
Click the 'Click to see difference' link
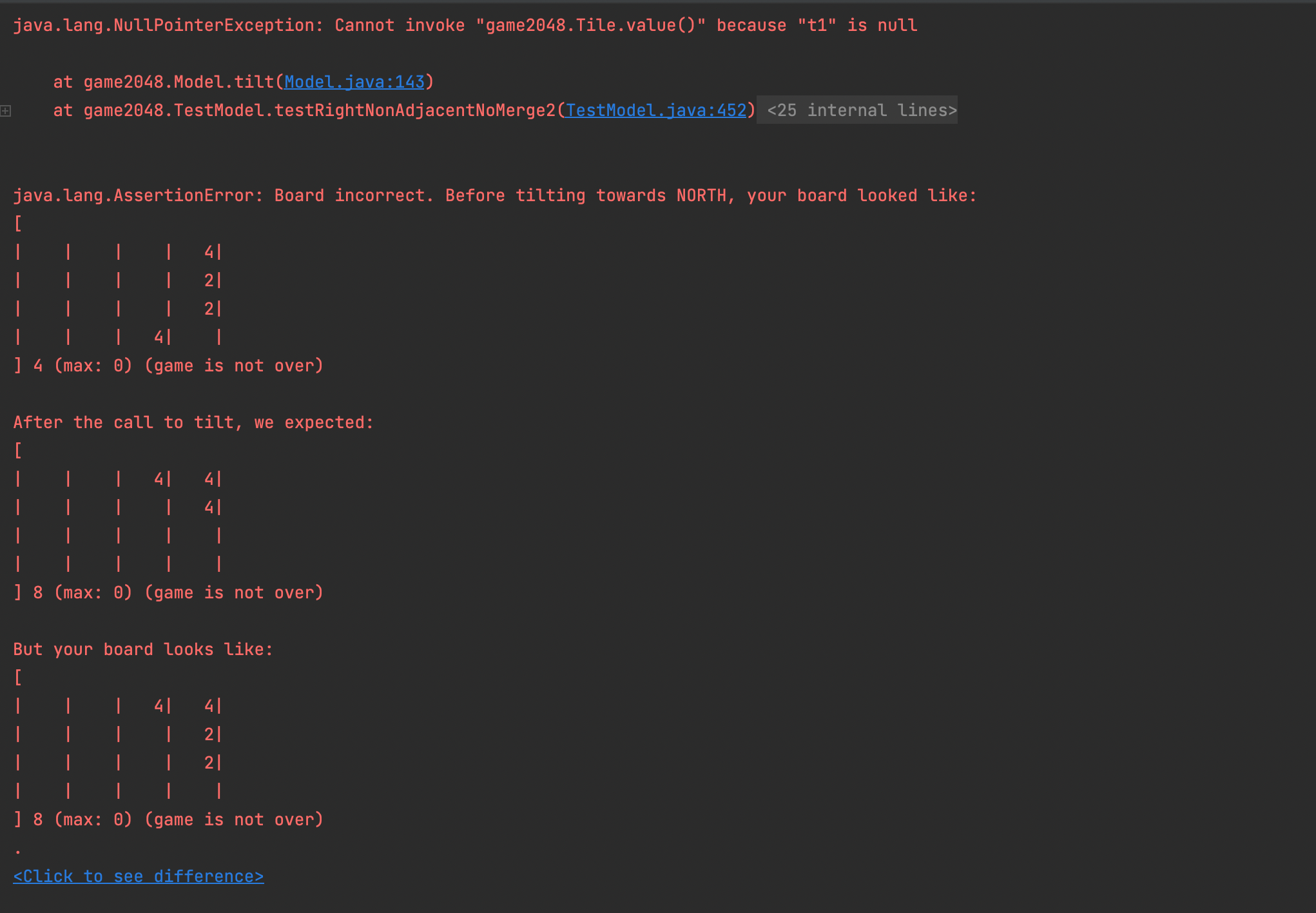(x=138, y=877)
